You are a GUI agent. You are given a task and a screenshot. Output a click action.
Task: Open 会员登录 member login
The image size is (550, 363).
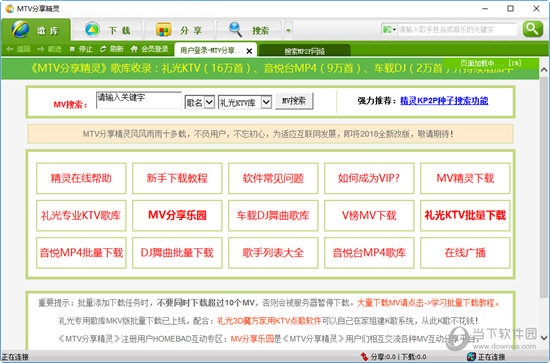(x=149, y=49)
